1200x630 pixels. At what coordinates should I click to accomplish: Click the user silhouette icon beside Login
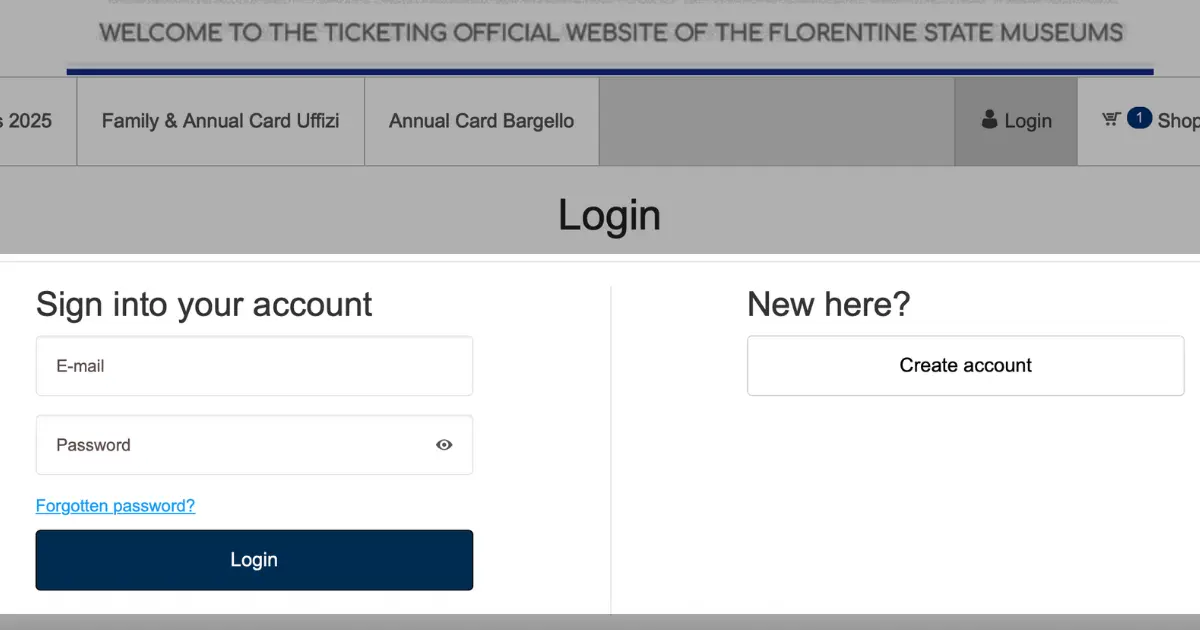pyautogui.click(x=990, y=120)
